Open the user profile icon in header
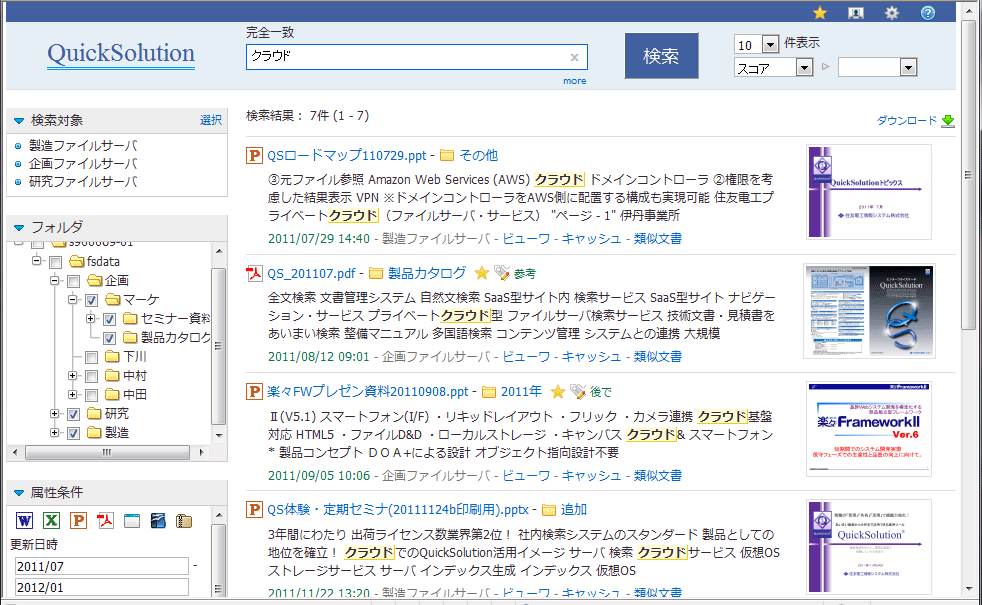Screen dimensions: 982x605 pos(855,13)
